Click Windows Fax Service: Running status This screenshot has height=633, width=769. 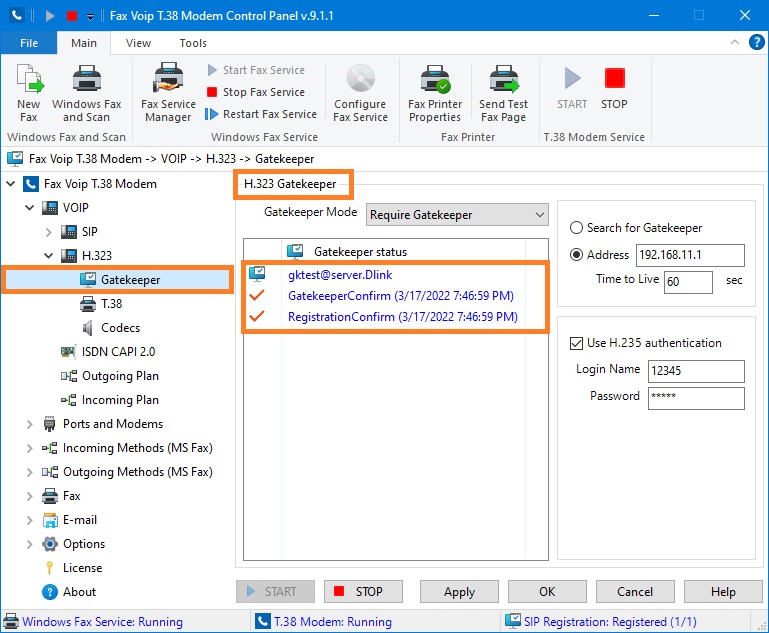coord(93,622)
